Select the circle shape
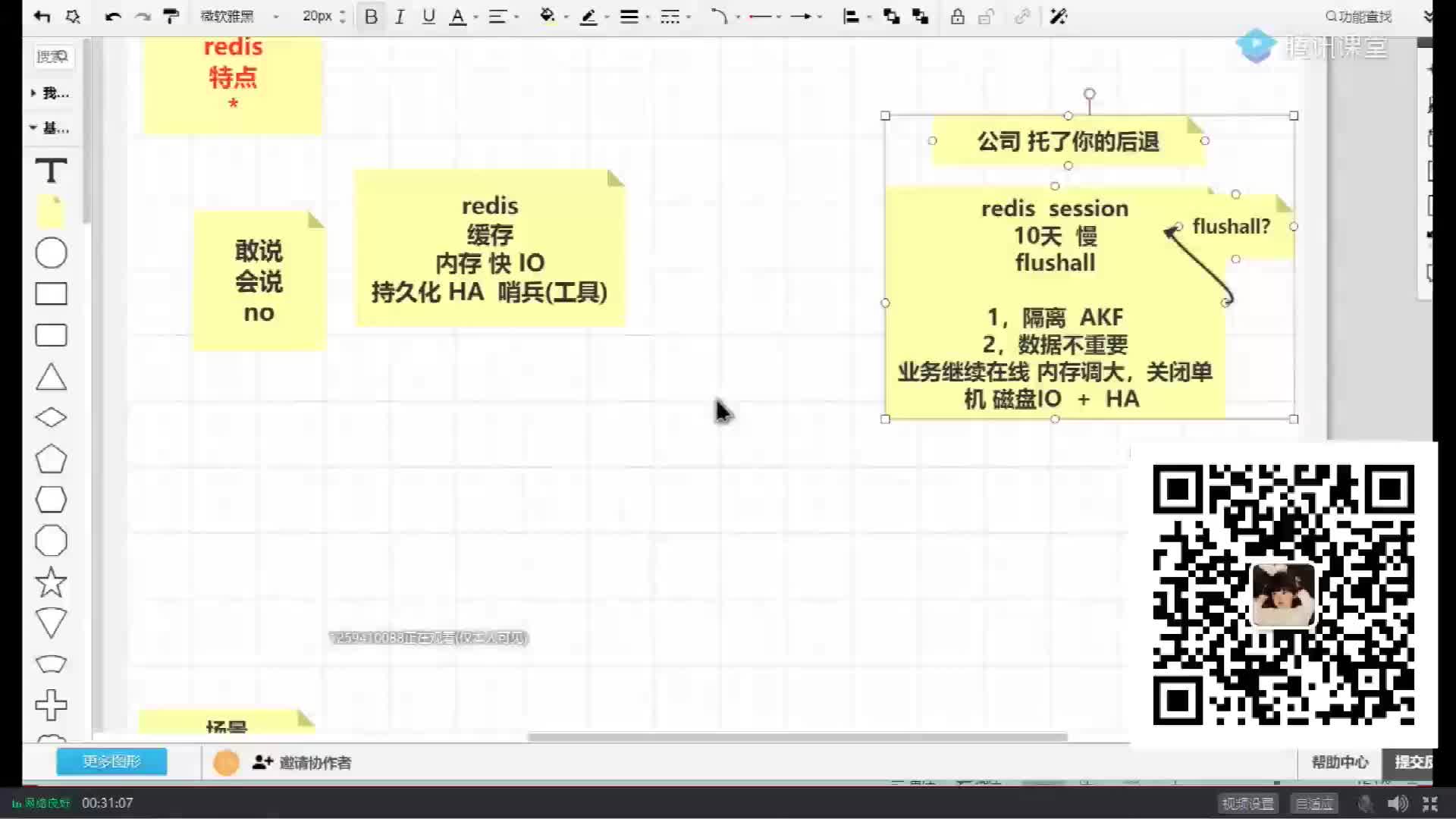Screen dimensions: 1456x819 (x=51, y=253)
